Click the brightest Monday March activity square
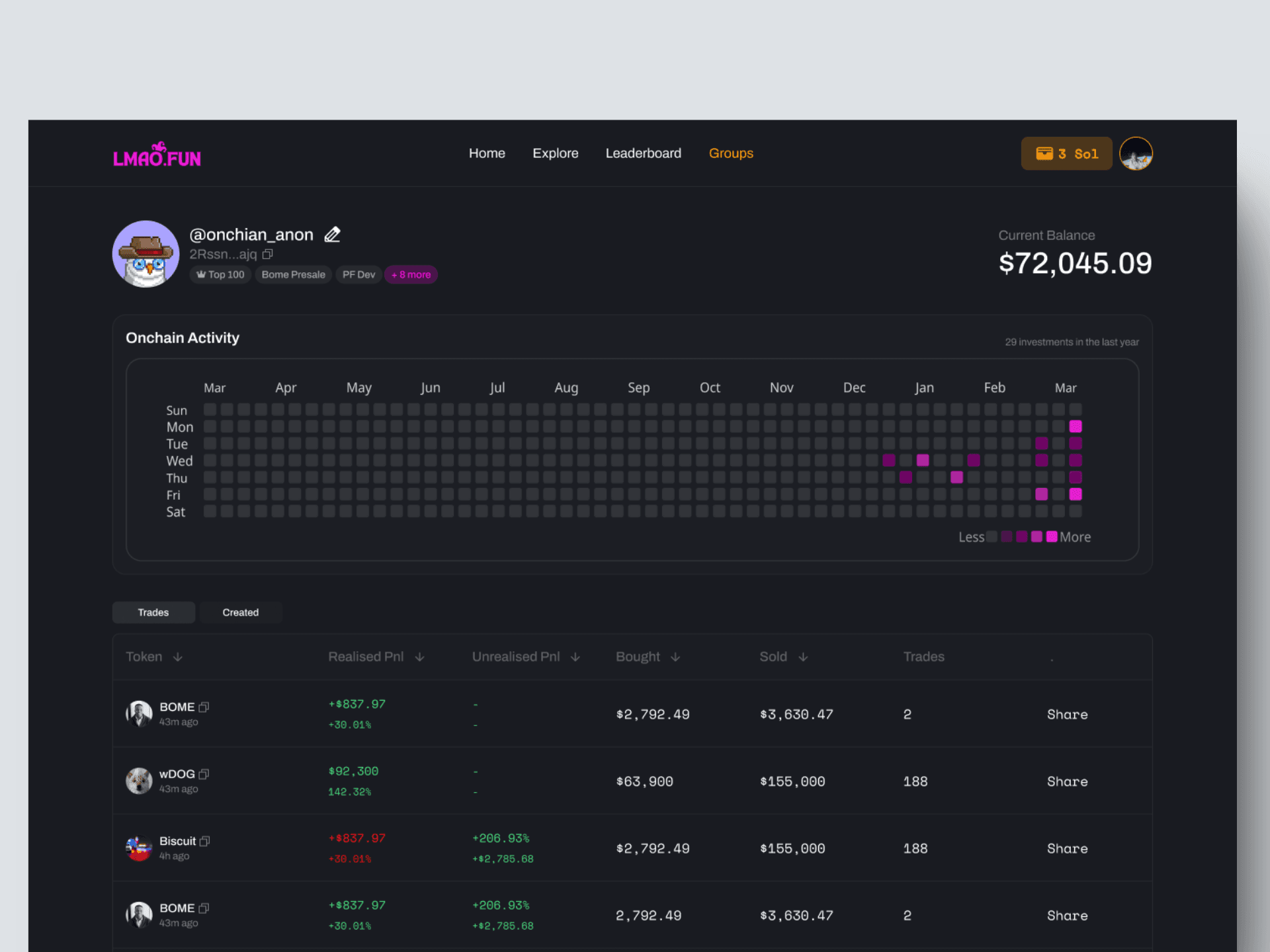Image resolution: width=1270 pixels, height=952 pixels. click(x=1076, y=426)
